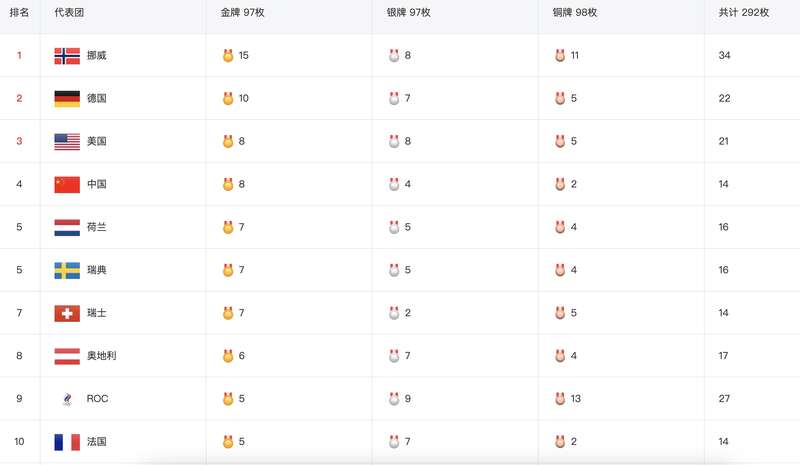Click the Germany flag icon

[67, 99]
